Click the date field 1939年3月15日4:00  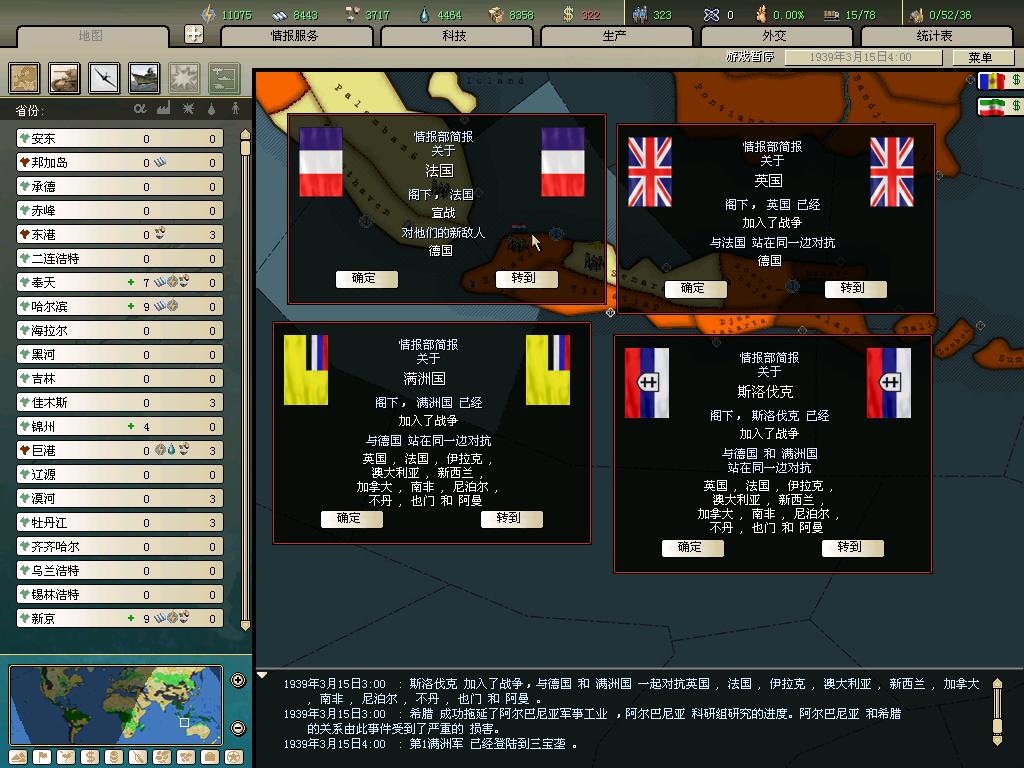[x=863, y=57]
